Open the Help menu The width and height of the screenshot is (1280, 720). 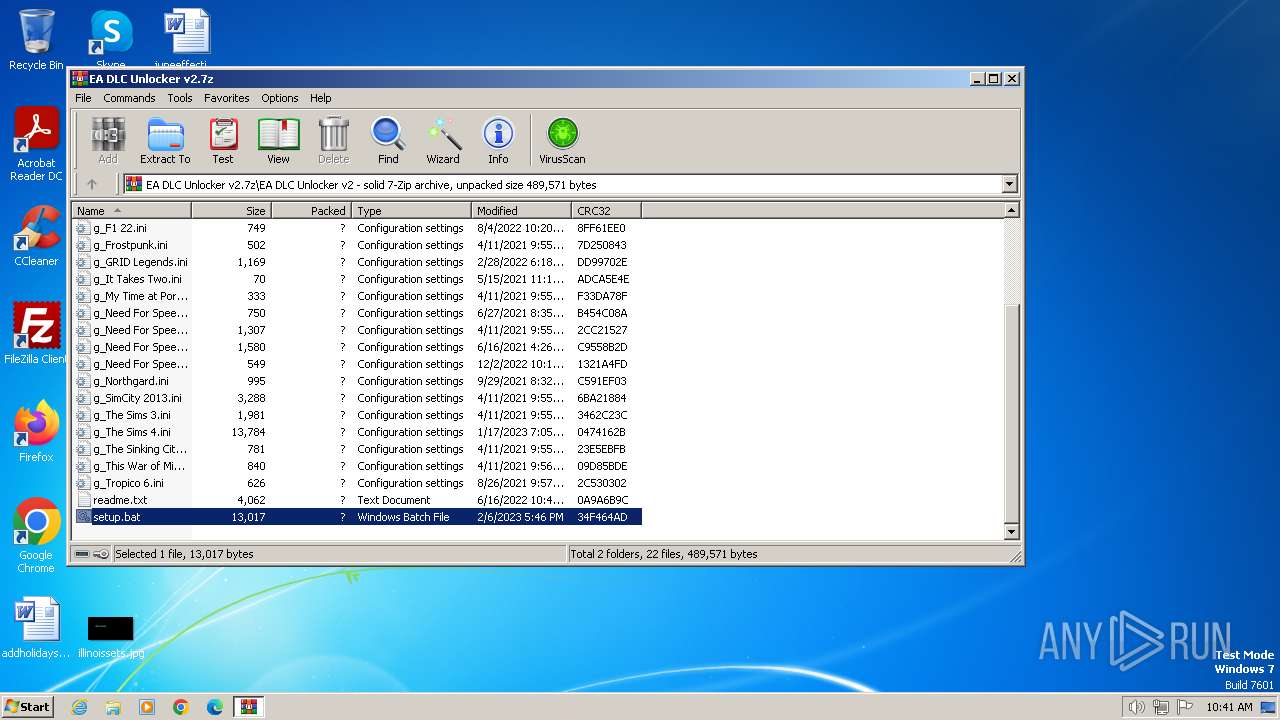coord(320,98)
